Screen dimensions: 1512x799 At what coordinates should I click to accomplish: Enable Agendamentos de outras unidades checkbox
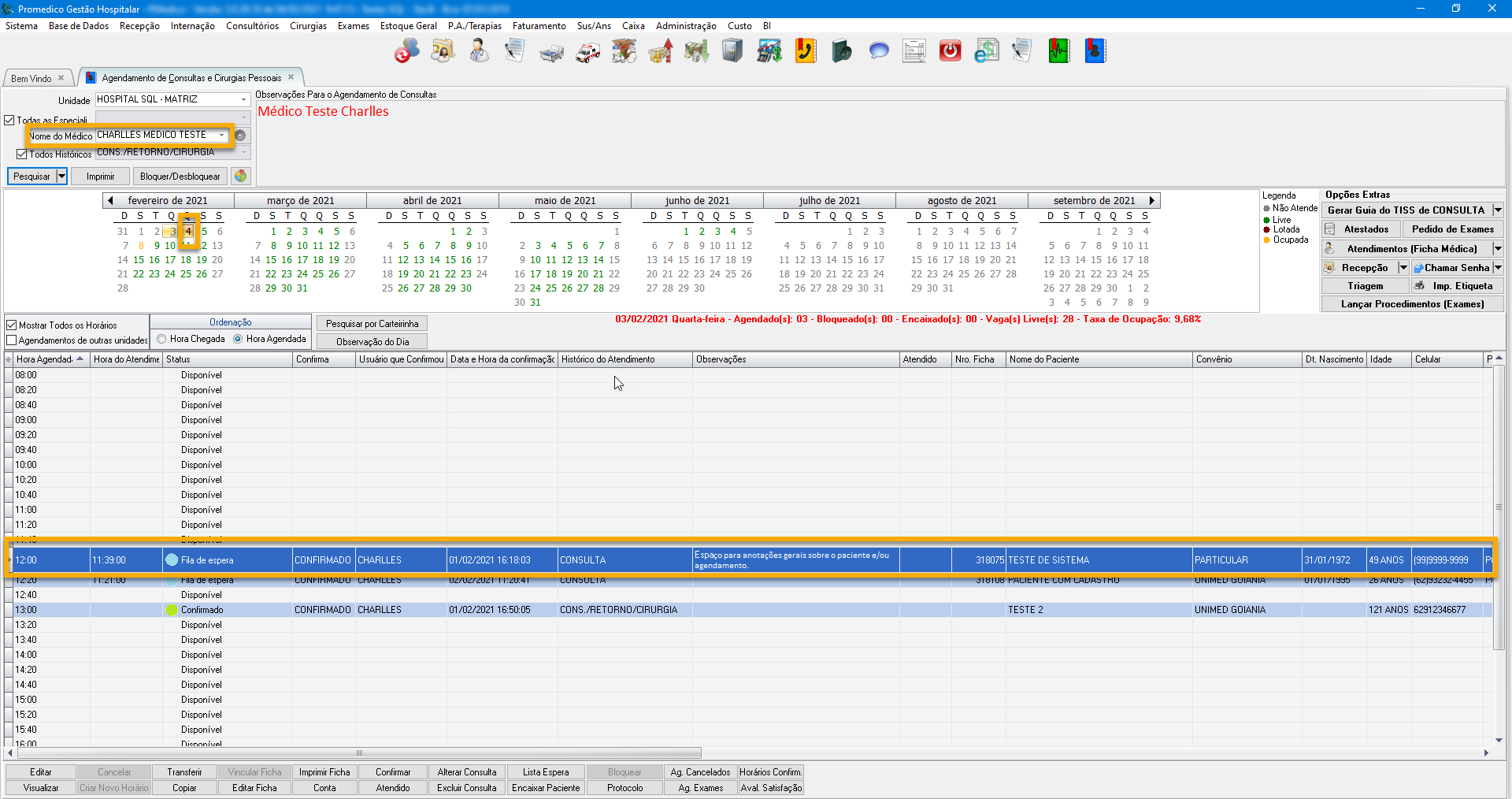tap(12, 340)
